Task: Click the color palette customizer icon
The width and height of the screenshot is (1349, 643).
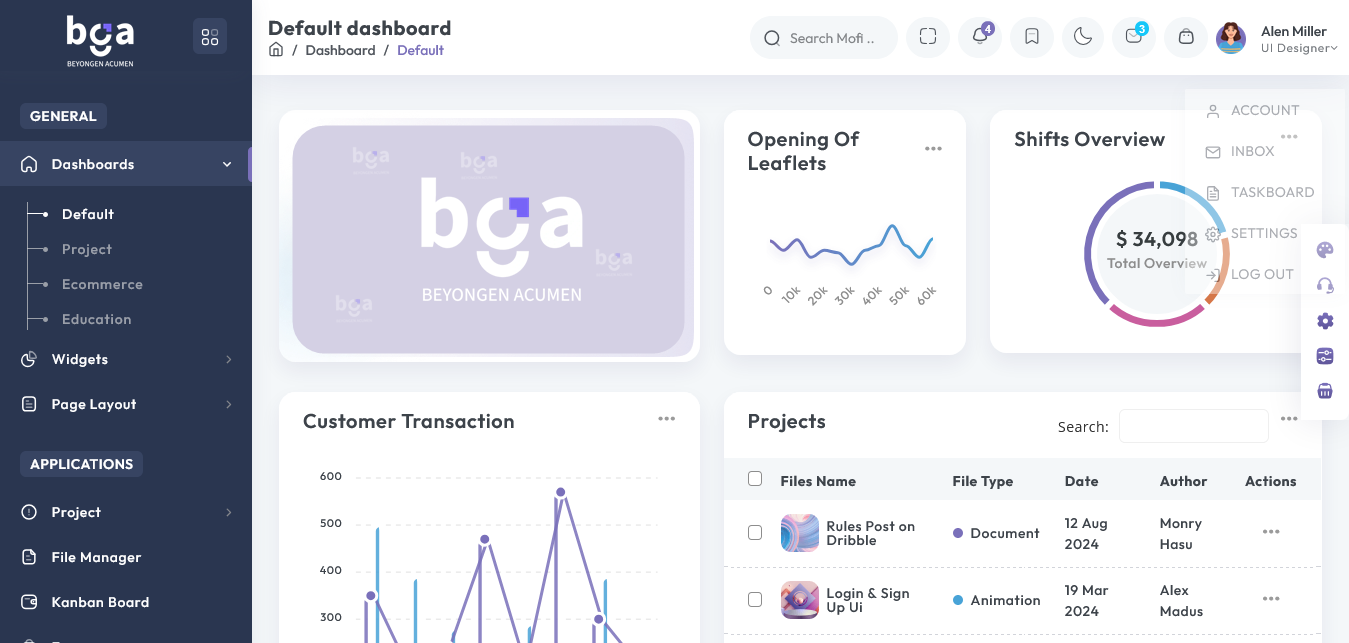Action: (1325, 250)
